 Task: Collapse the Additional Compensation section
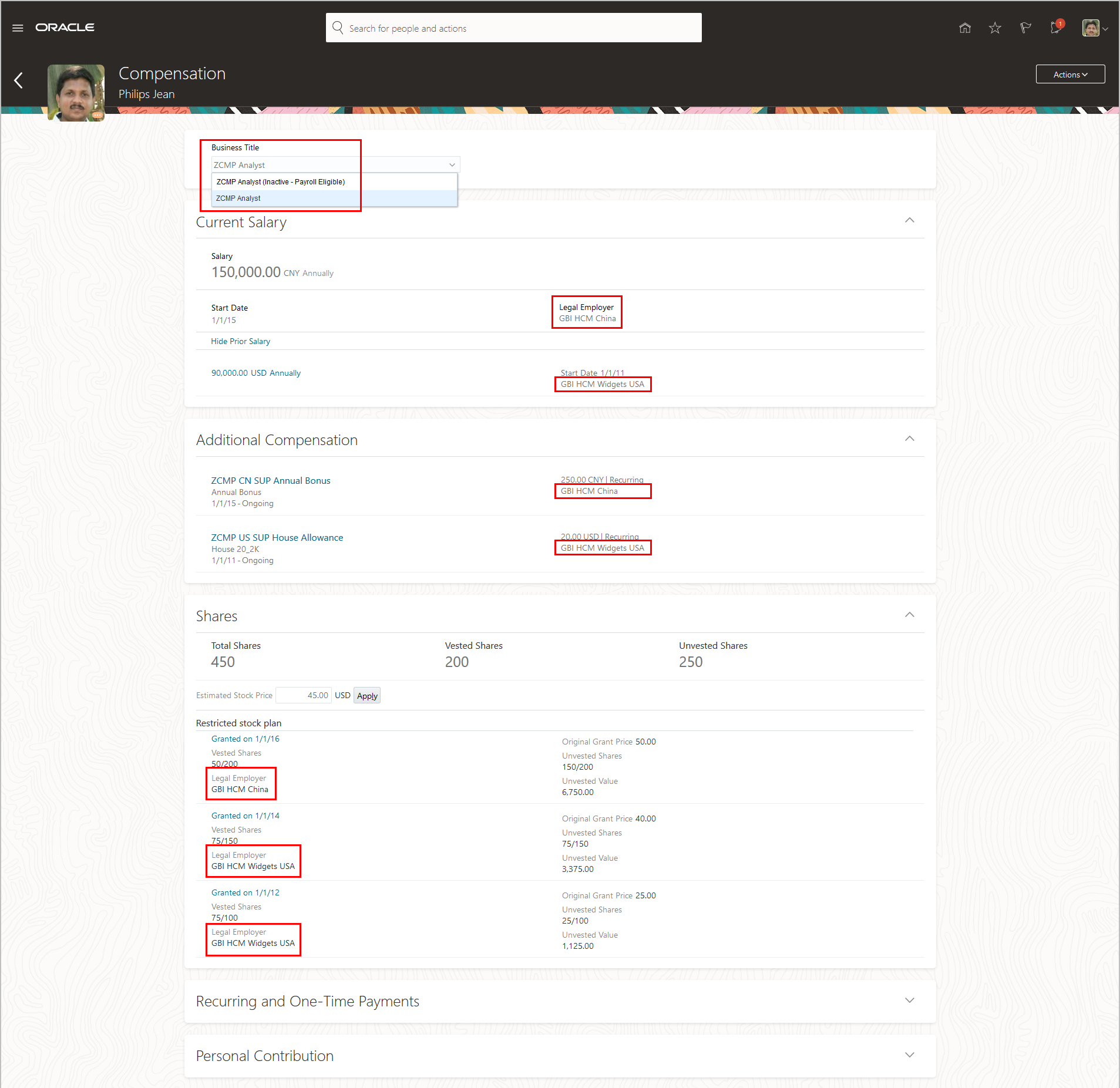(910, 439)
